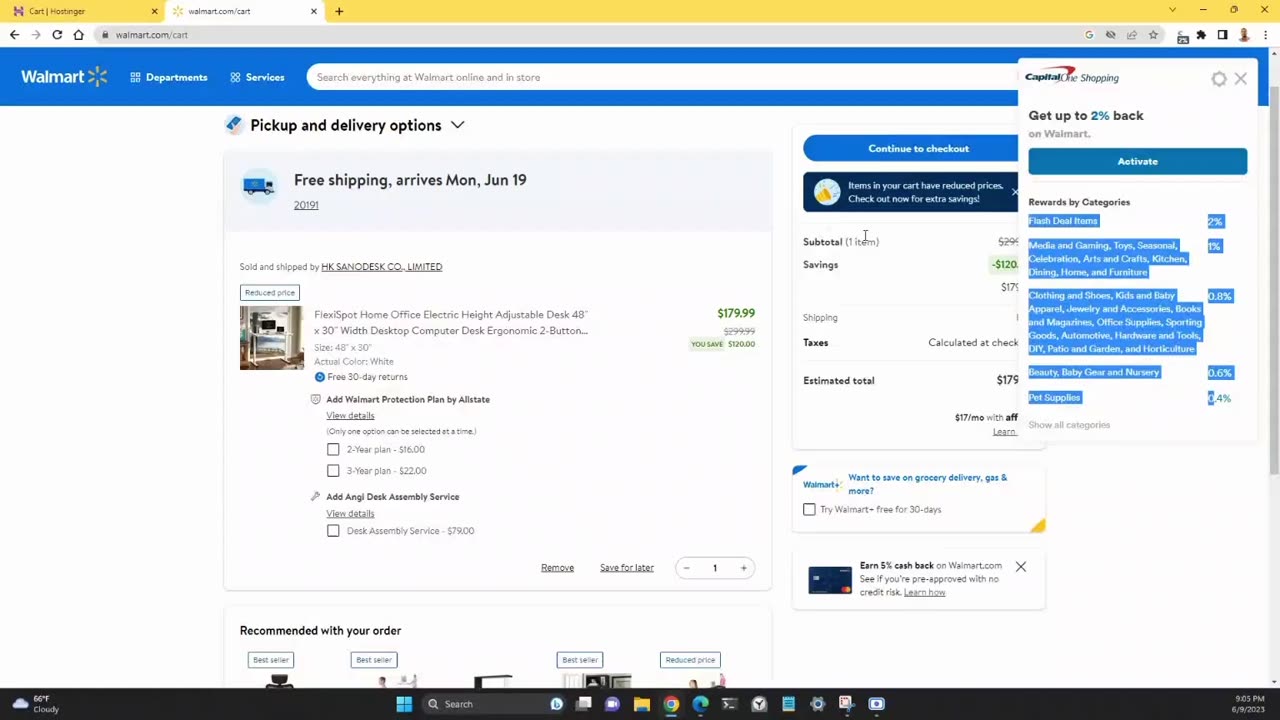Image resolution: width=1280 pixels, height=720 pixels.
Task: Open Task View in the taskbar
Action: tap(584, 704)
